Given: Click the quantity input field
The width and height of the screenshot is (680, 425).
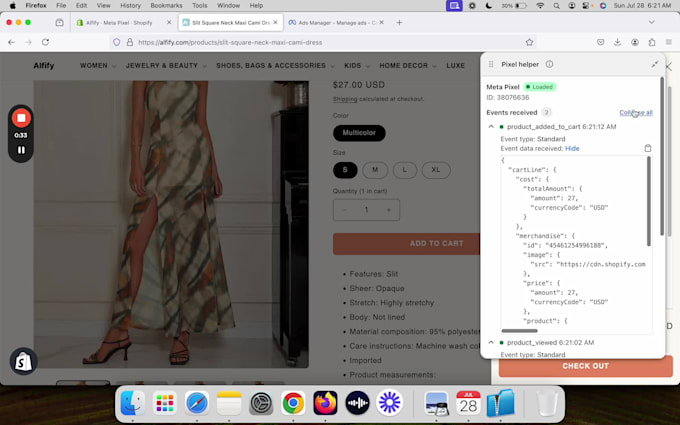Looking at the screenshot, I should [366, 210].
